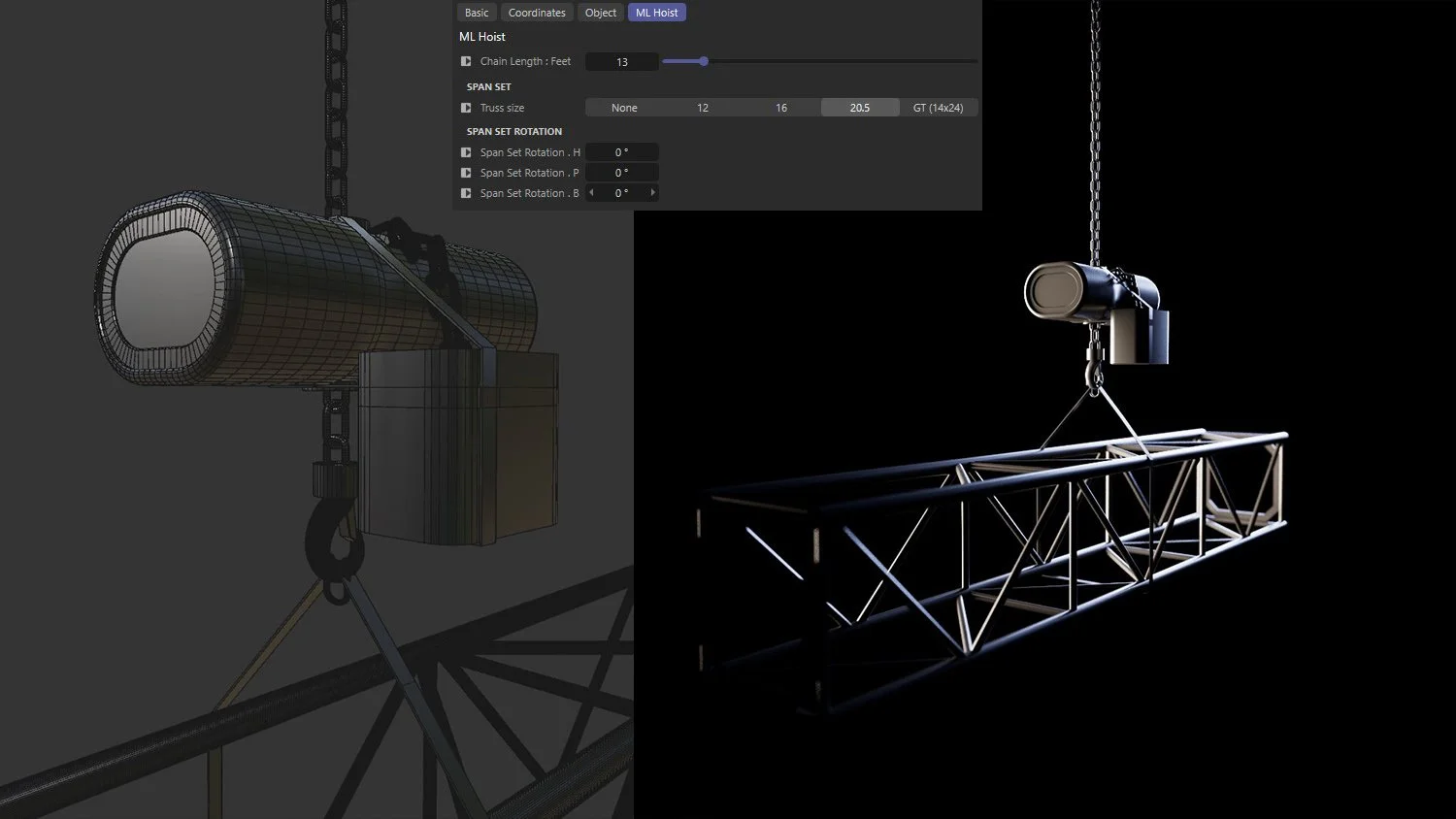The height and width of the screenshot is (819, 1456).
Task: Choose truss size 16
Action: click(781, 107)
